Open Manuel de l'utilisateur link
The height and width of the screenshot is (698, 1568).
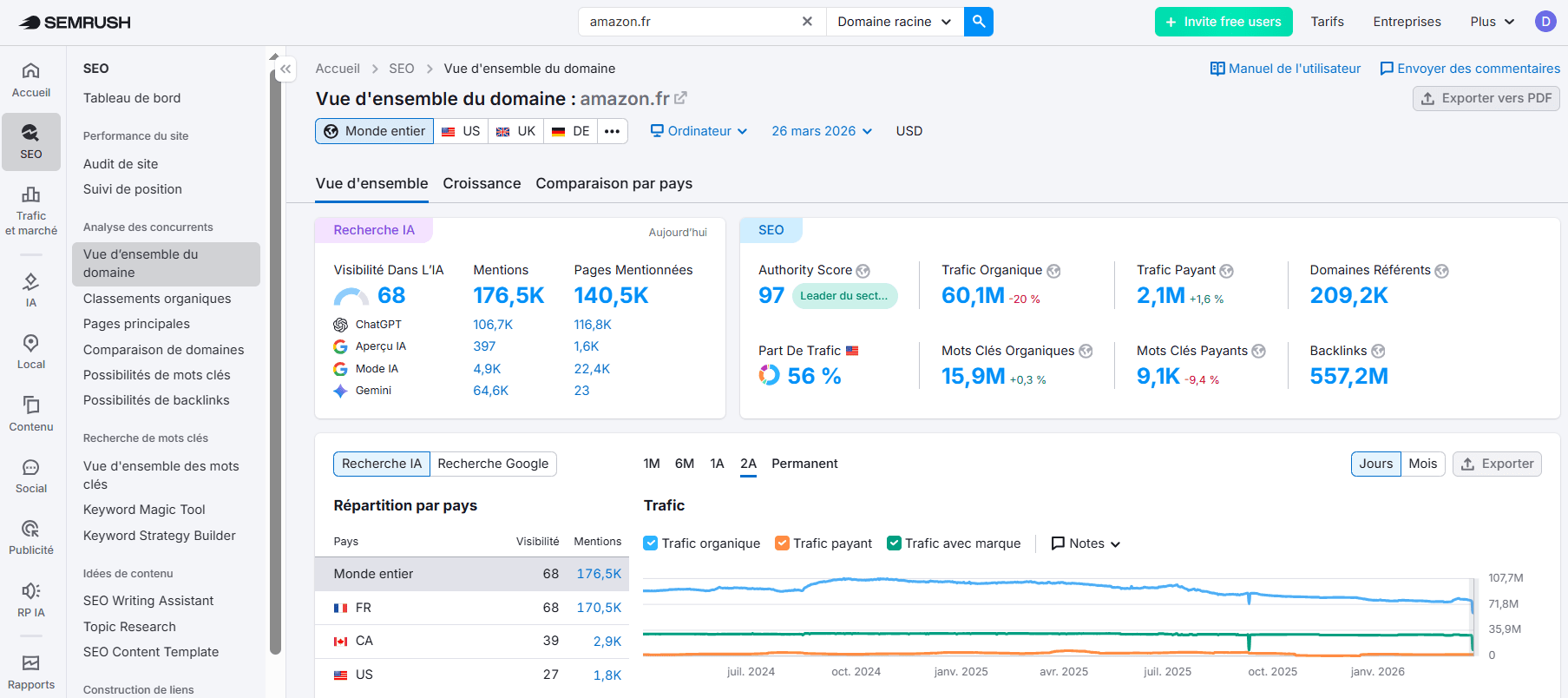tap(1285, 69)
